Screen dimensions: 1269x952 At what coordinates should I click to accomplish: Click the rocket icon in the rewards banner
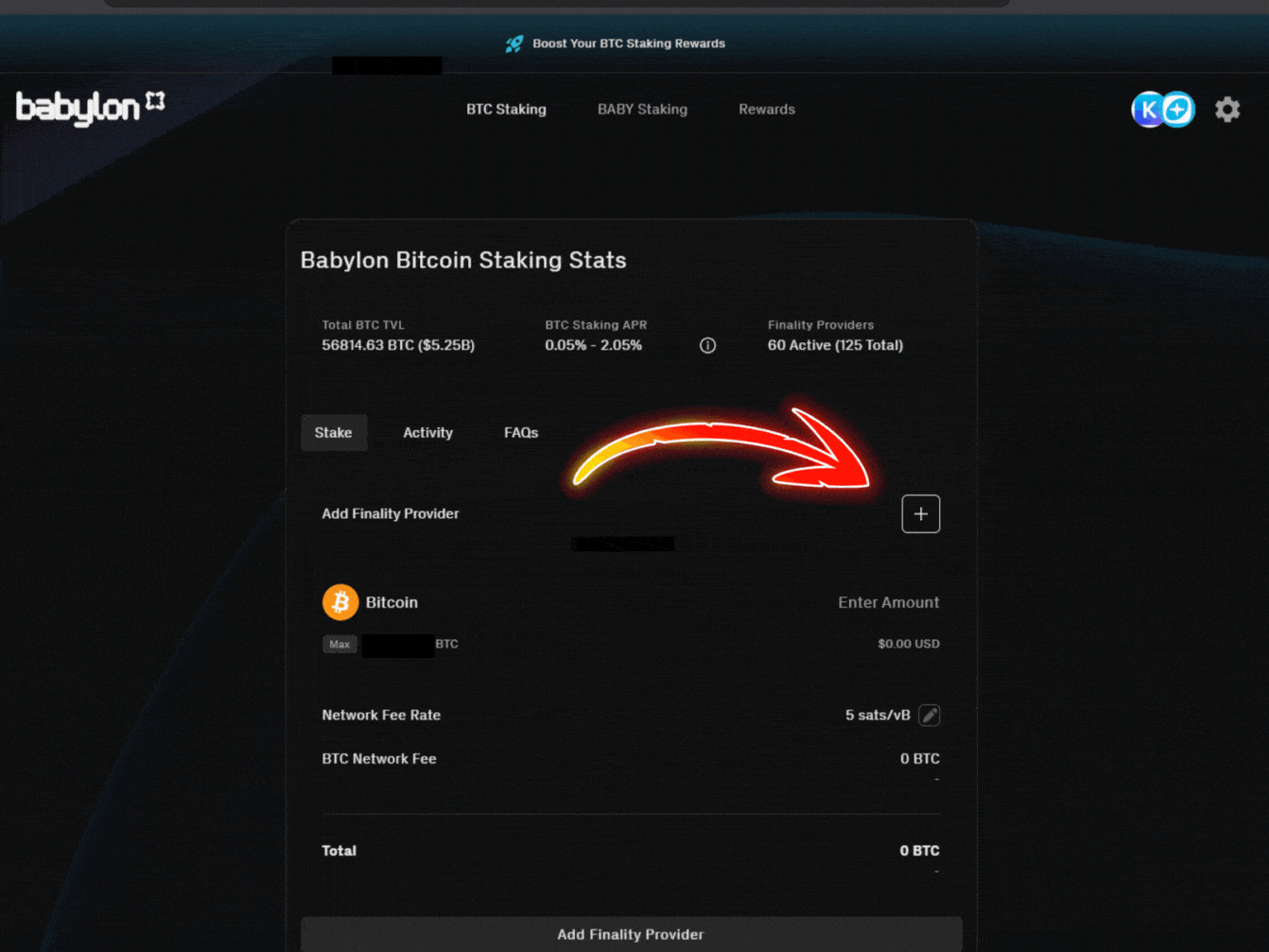click(x=514, y=43)
